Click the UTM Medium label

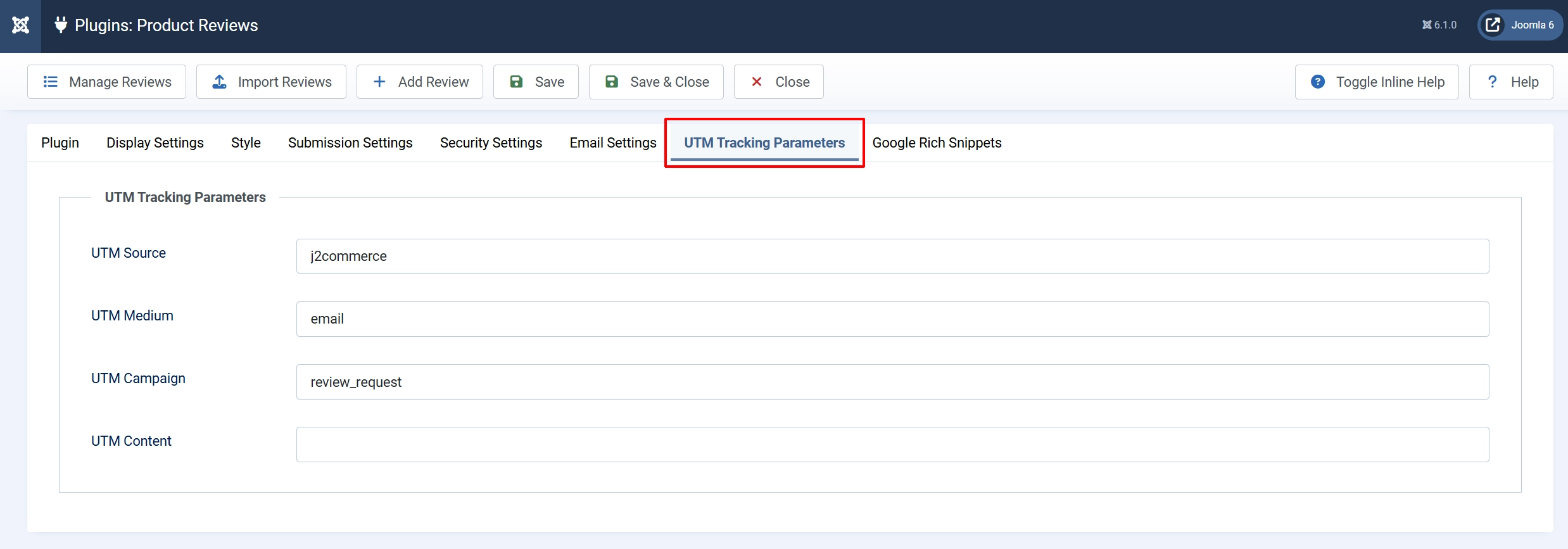(x=132, y=316)
